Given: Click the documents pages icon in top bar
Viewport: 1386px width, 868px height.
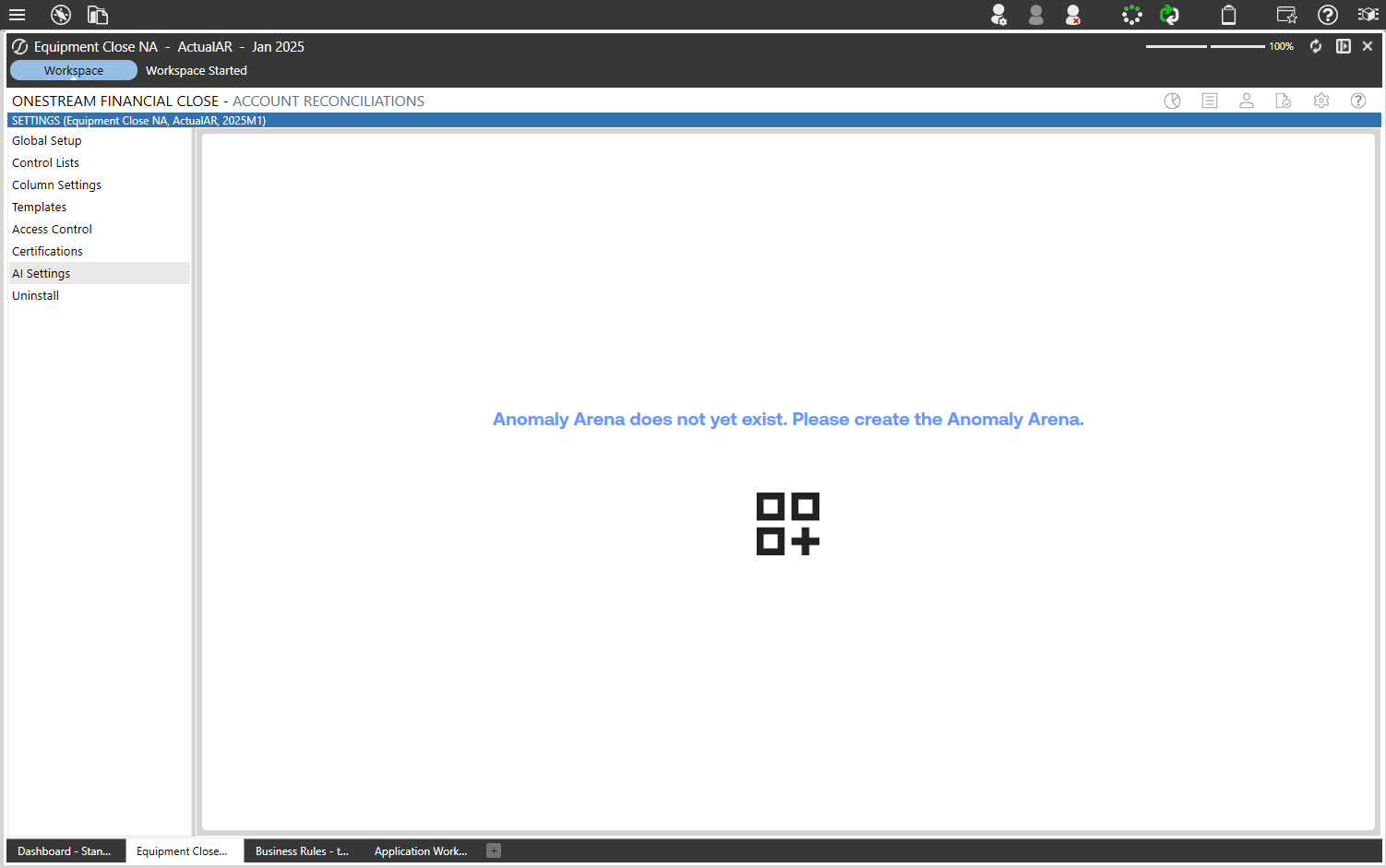Looking at the screenshot, I should (98, 15).
